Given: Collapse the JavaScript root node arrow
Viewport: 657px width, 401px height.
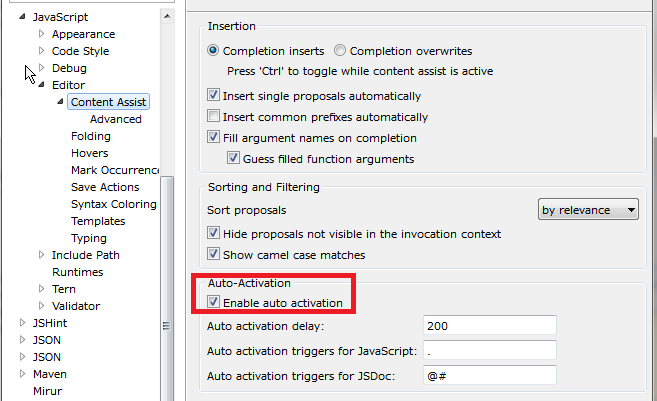Looking at the screenshot, I should [x=22, y=16].
